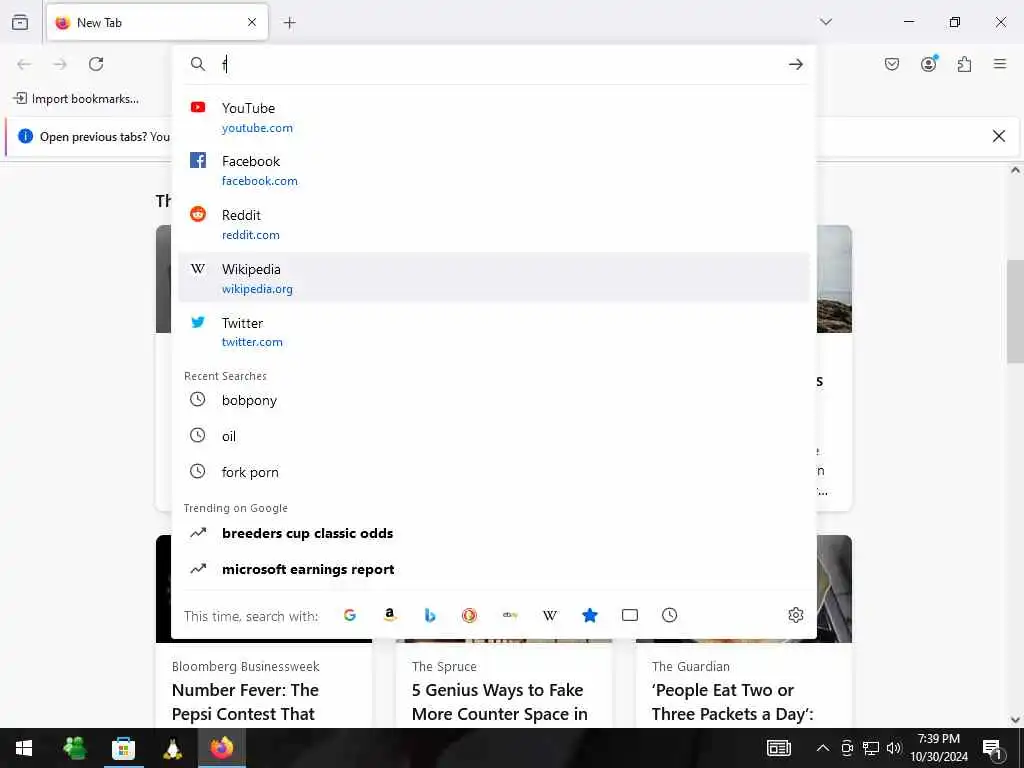
Task: Click the Go arrow in address bar
Action: coord(795,64)
